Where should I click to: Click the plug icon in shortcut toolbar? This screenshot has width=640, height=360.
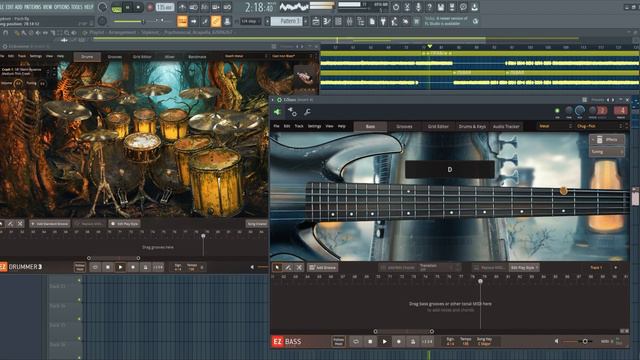tap(383, 21)
